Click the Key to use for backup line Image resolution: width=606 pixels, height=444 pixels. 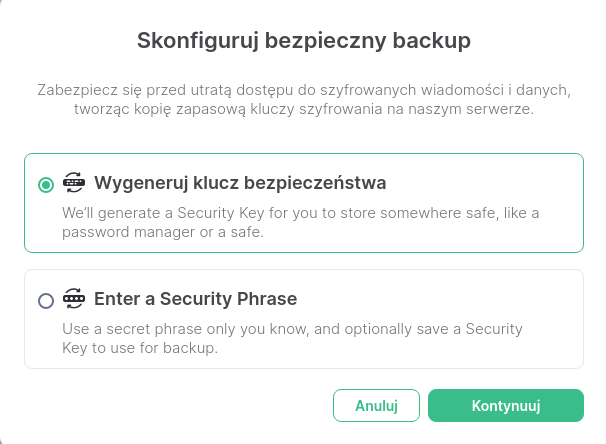tap(140, 348)
